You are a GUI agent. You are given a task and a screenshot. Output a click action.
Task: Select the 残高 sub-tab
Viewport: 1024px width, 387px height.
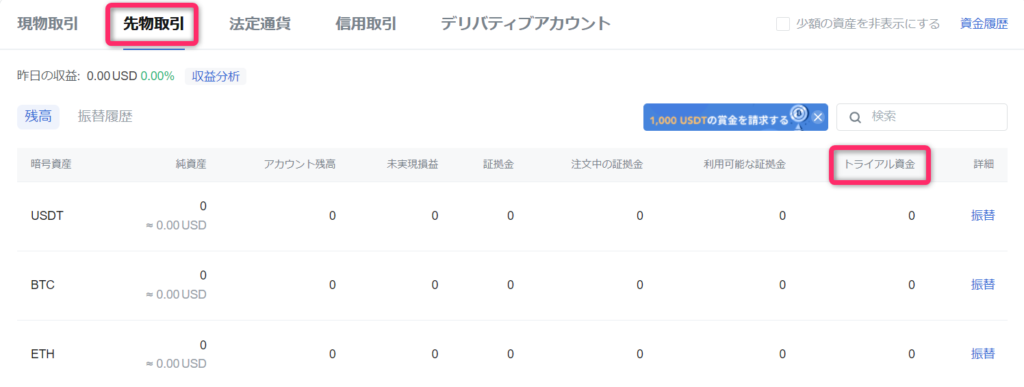pos(38,117)
